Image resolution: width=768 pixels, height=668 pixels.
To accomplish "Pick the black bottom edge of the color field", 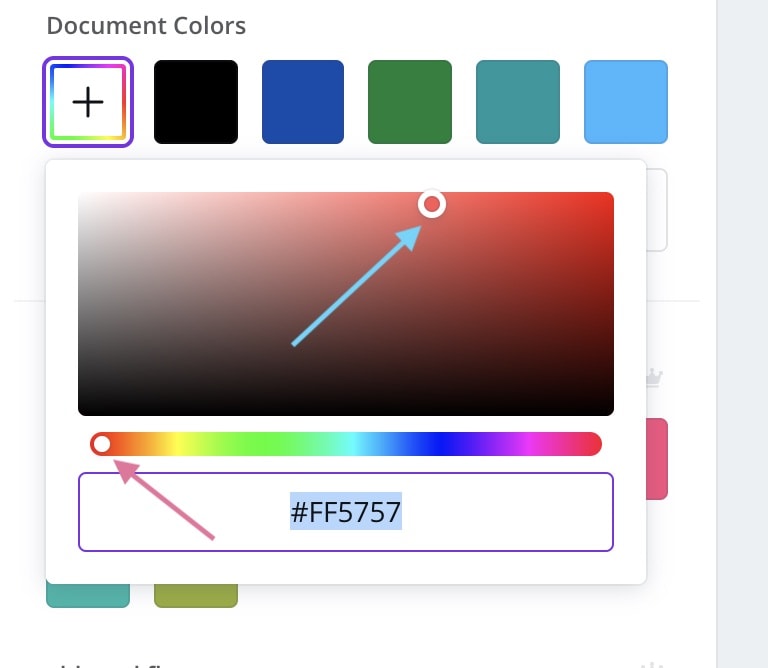I will (x=346, y=410).
